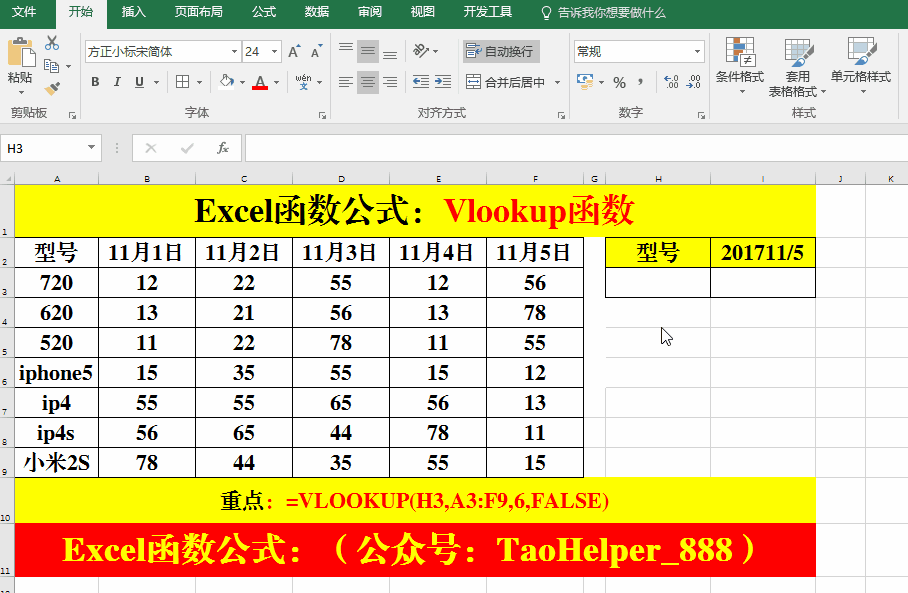The width and height of the screenshot is (908, 593).
Task: Open the wén phonetic guide tool
Action: click(303, 82)
